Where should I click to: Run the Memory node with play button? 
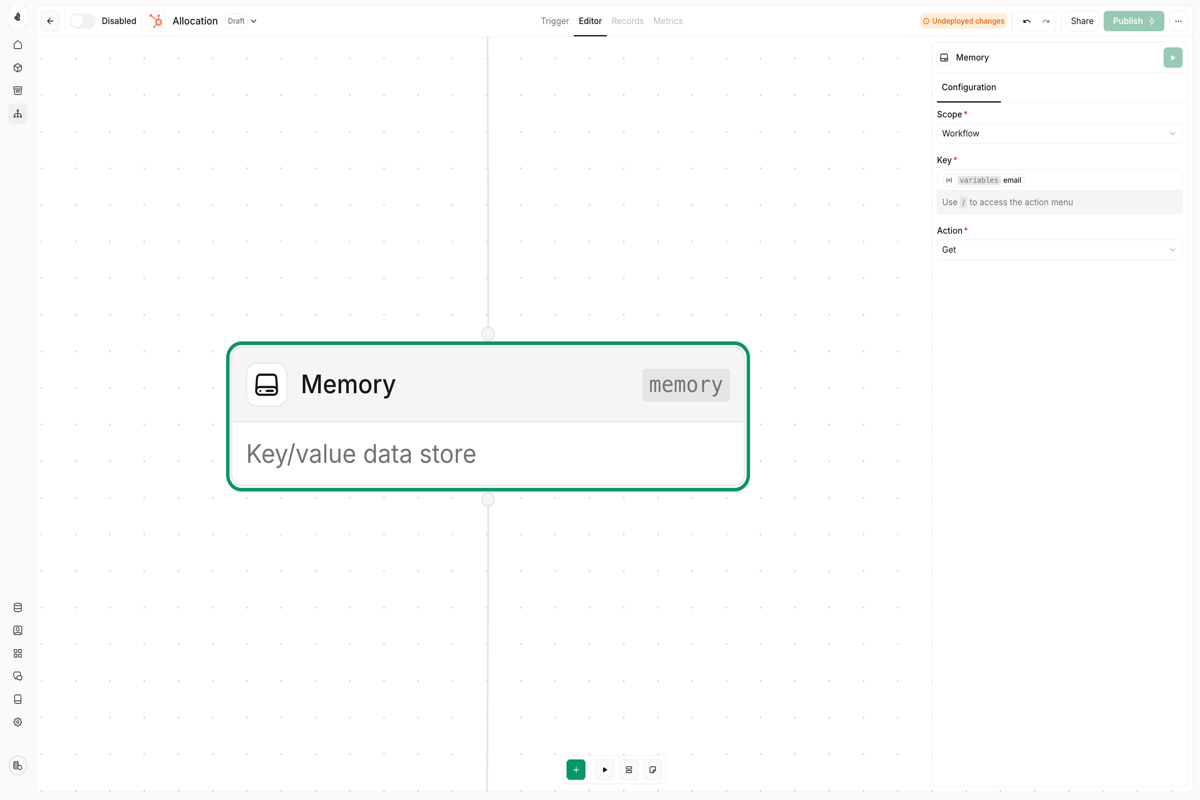tap(1173, 58)
